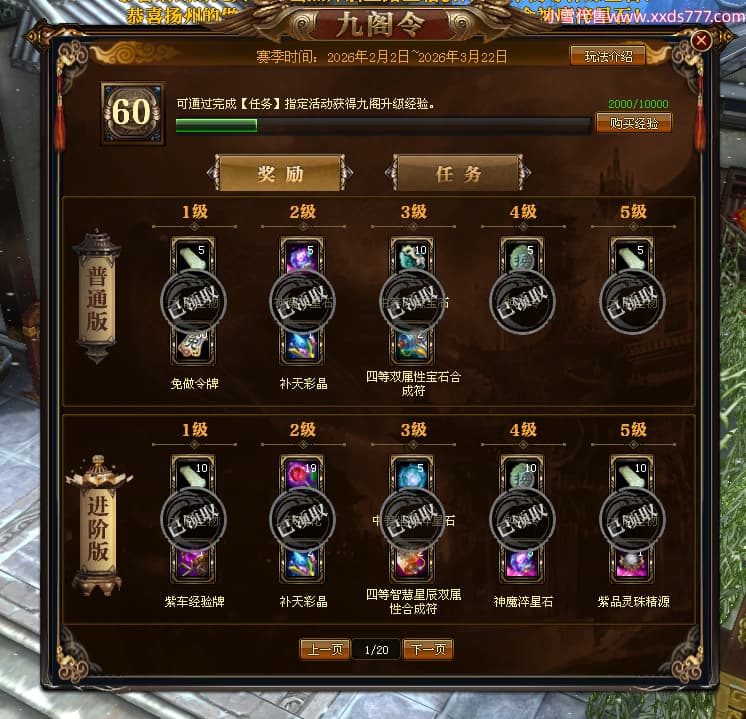The image size is (746, 719).
Task: Click the level 60 badge emblem
Action: click(133, 113)
